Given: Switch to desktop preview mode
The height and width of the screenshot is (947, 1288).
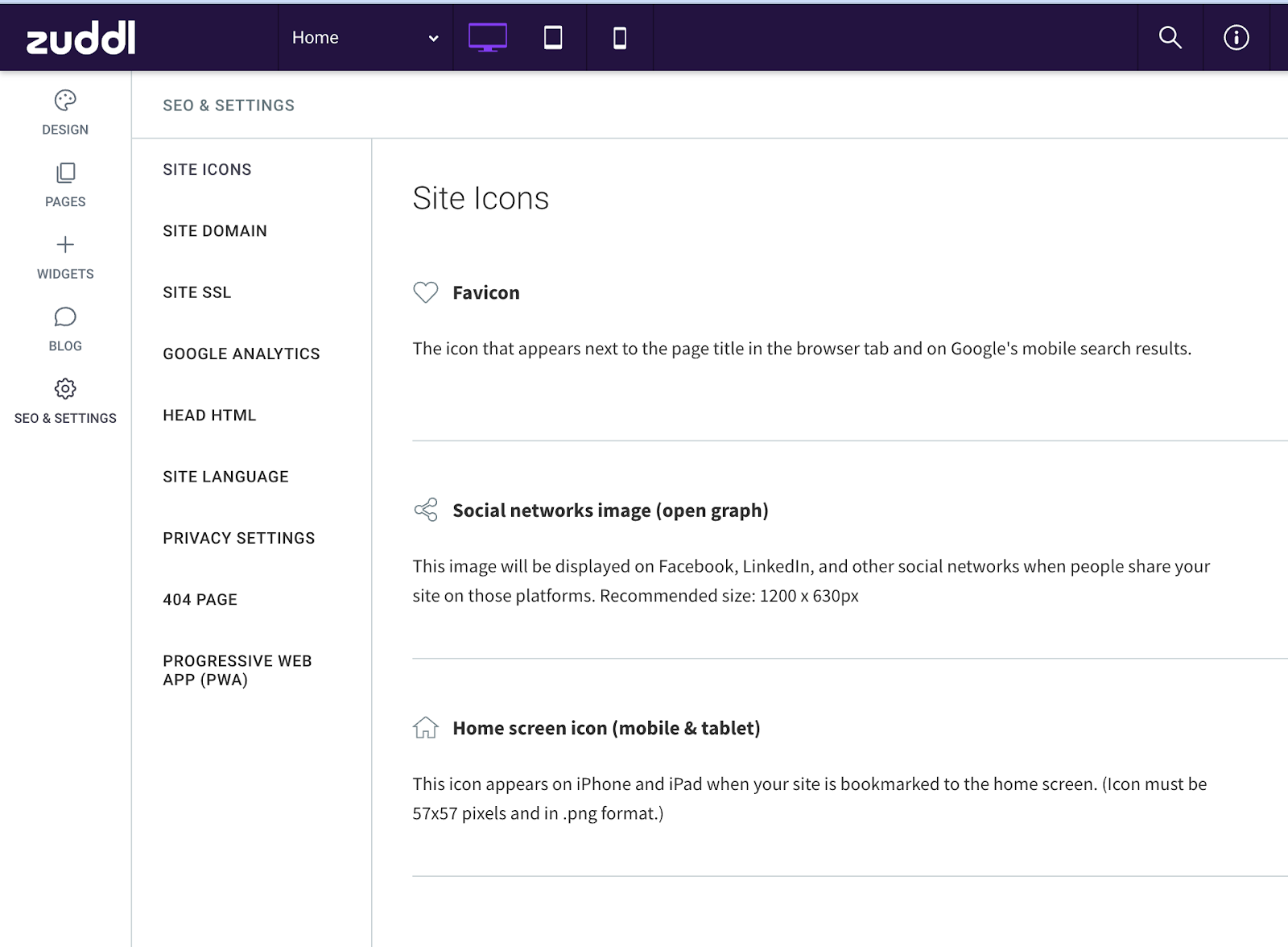Looking at the screenshot, I should tap(487, 38).
